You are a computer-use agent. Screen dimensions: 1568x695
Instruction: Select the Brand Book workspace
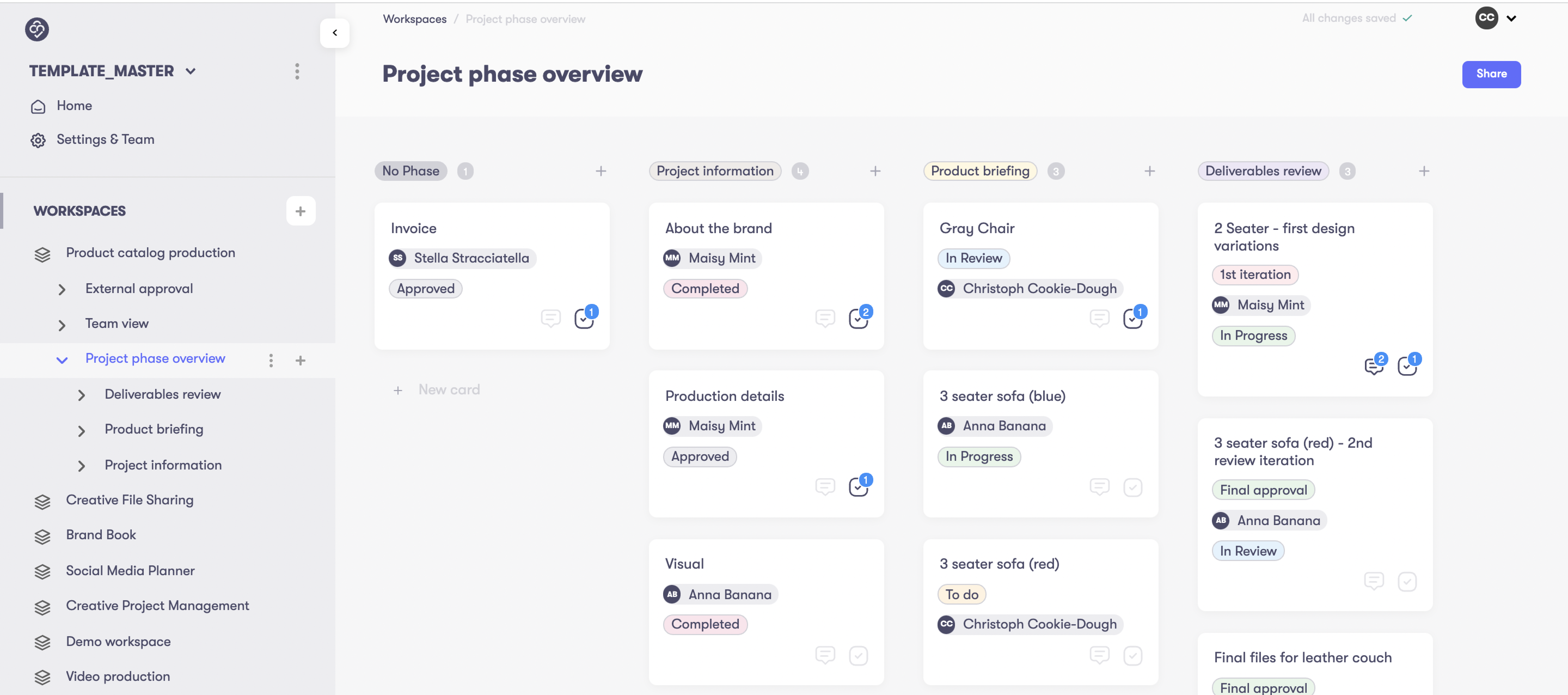click(x=100, y=535)
